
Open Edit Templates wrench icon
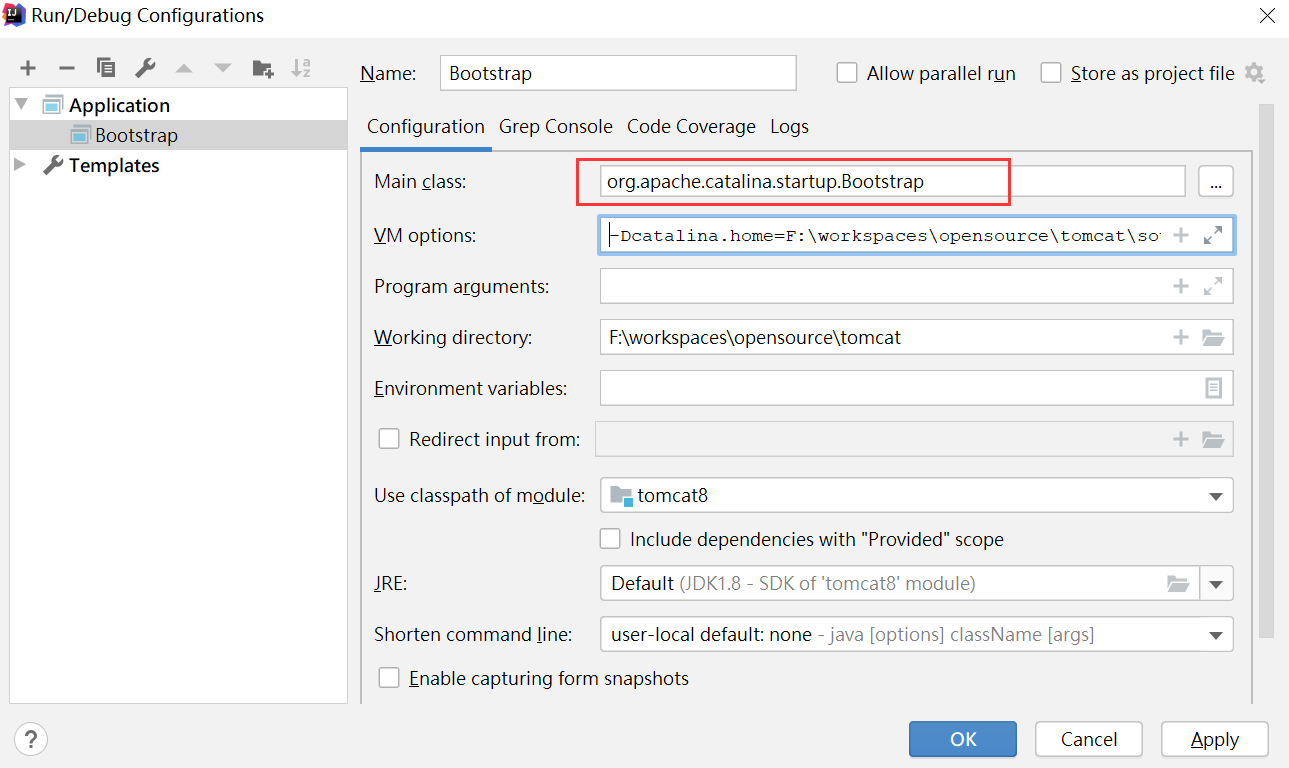tap(145, 68)
